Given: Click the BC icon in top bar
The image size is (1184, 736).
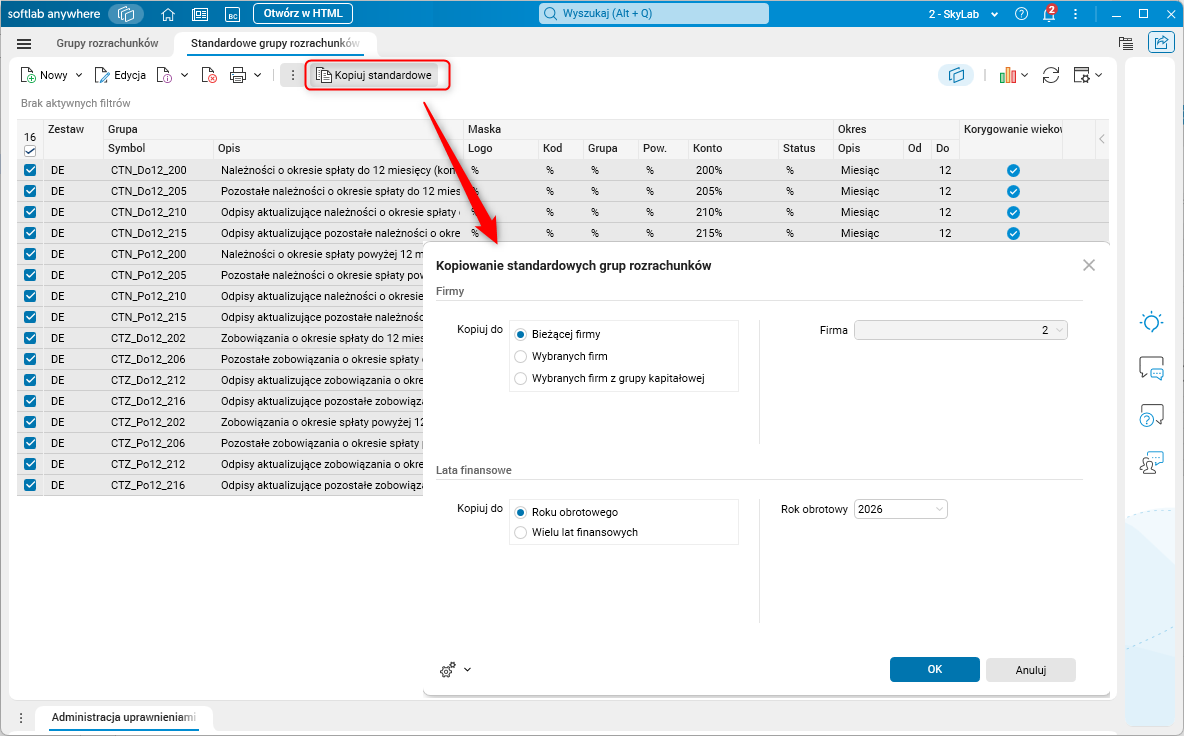Looking at the screenshot, I should (233, 14).
